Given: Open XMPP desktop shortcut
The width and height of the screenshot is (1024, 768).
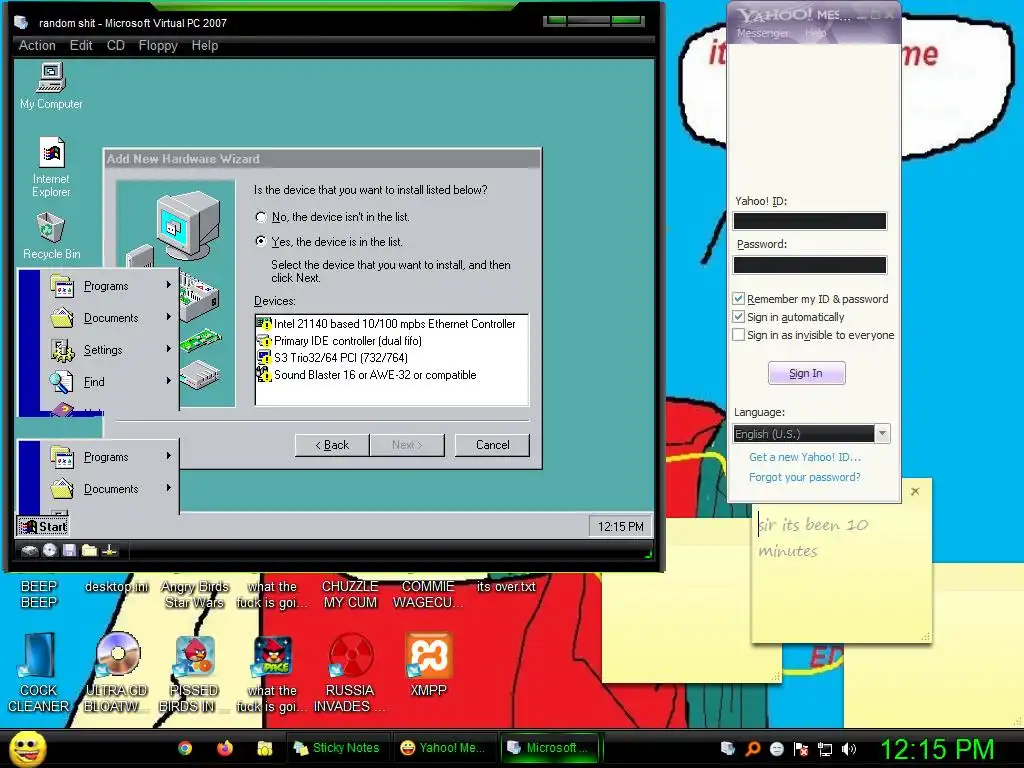Looking at the screenshot, I should click(x=428, y=664).
